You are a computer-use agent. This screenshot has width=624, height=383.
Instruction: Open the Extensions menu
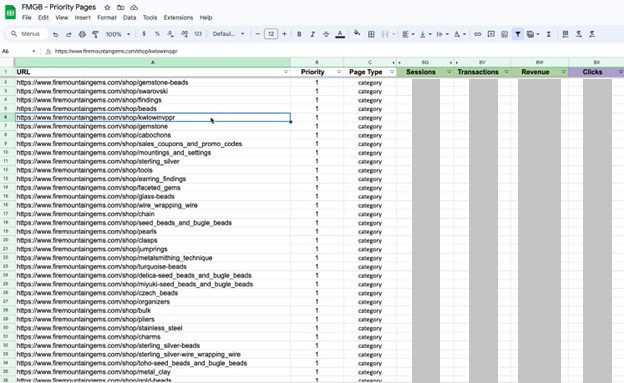[178, 18]
